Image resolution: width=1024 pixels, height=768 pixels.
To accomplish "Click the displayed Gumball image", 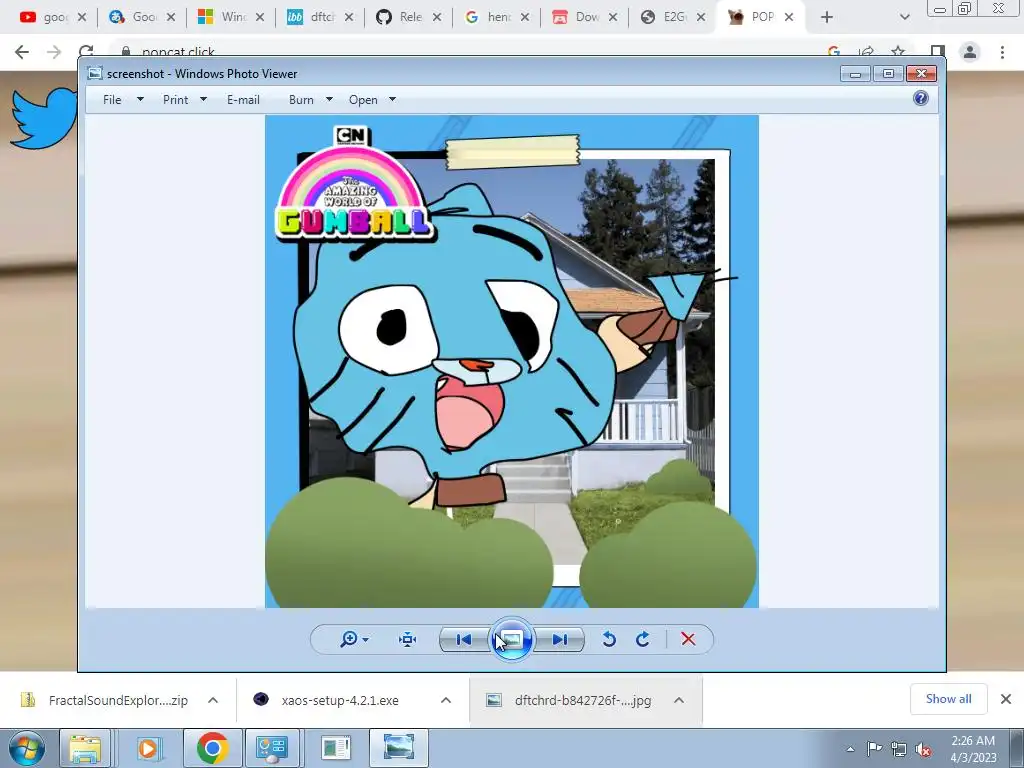I will point(511,361).
